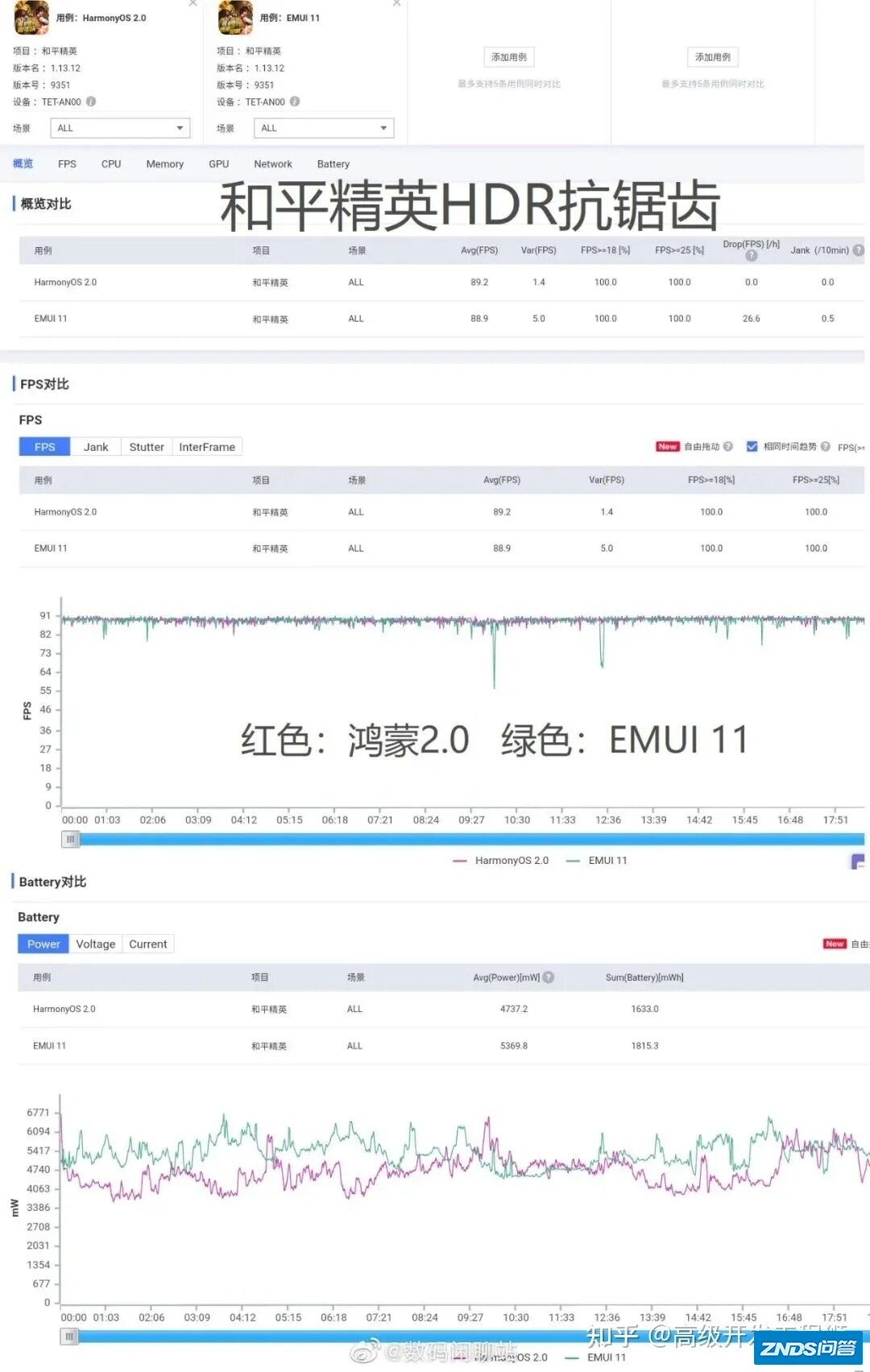The width and height of the screenshot is (870, 1372).
Task: Click 4737.2 average power value
Action: [514, 1009]
